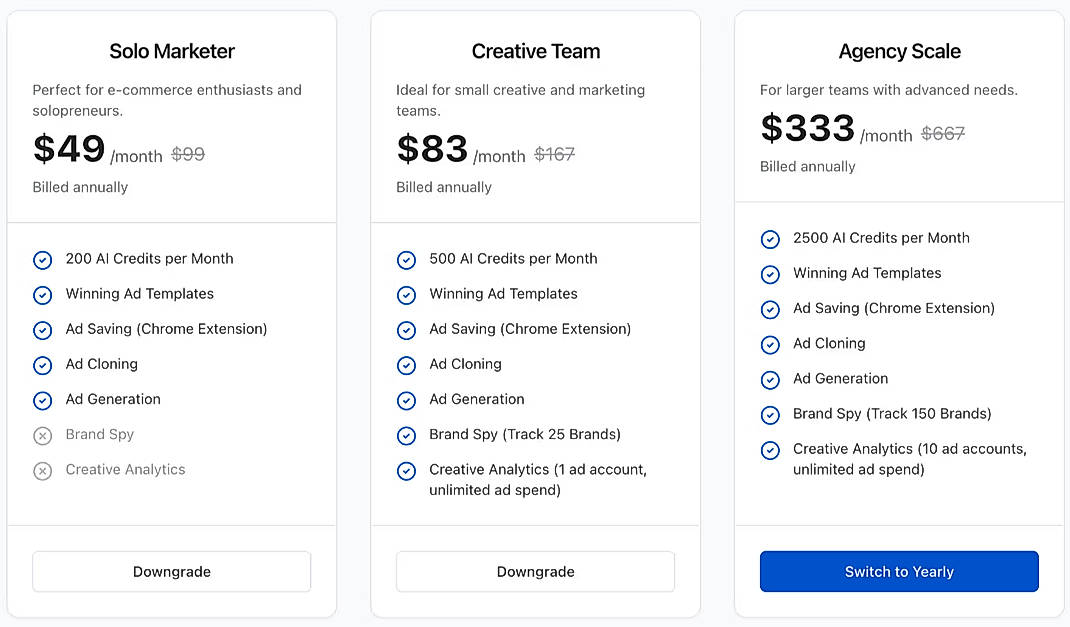This screenshot has height=627, width=1070.
Task: Click check icon beside Creative Analytics (10 ad accounts)
Action: [x=770, y=450]
